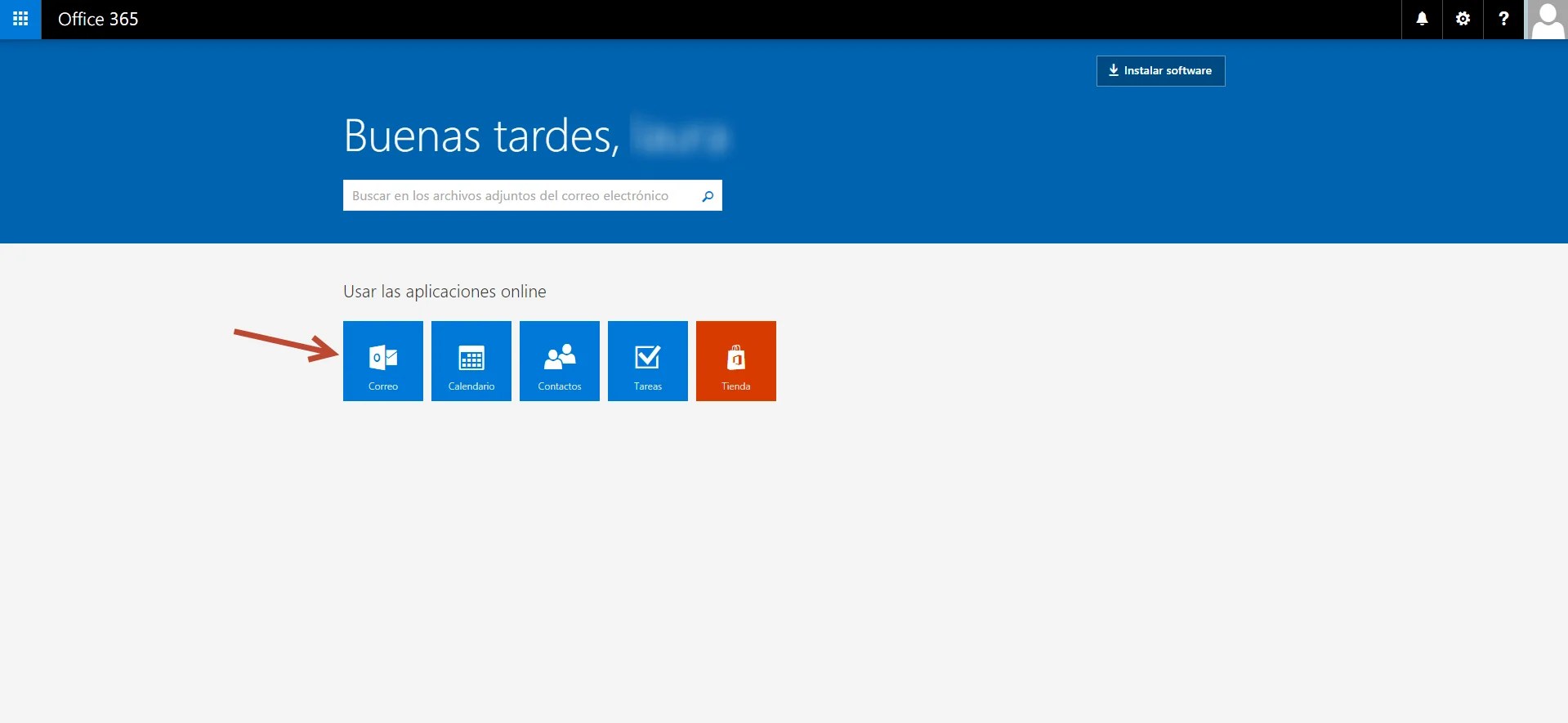Viewport: 1568px width, 723px height.
Task: Open the user profile avatar
Action: (x=1547, y=20)
